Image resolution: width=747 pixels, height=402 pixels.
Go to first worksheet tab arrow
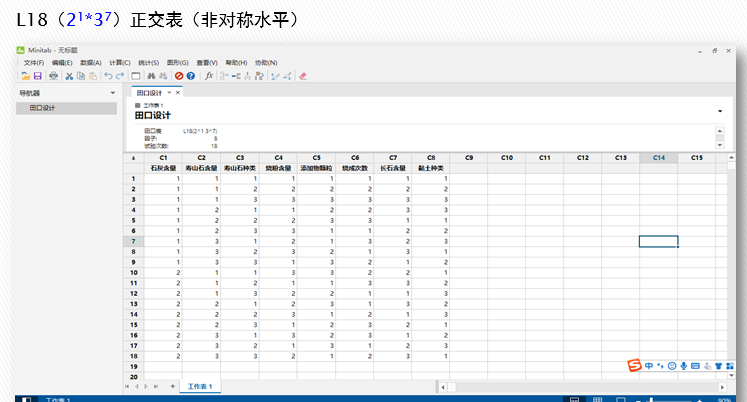tap(127, 386)
